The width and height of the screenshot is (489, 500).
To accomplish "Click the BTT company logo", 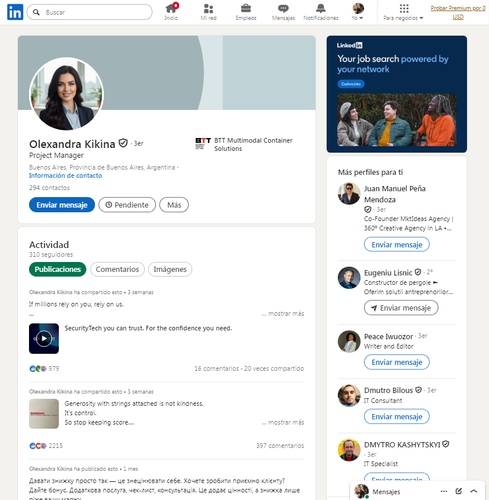I will [x=203, y=143].
